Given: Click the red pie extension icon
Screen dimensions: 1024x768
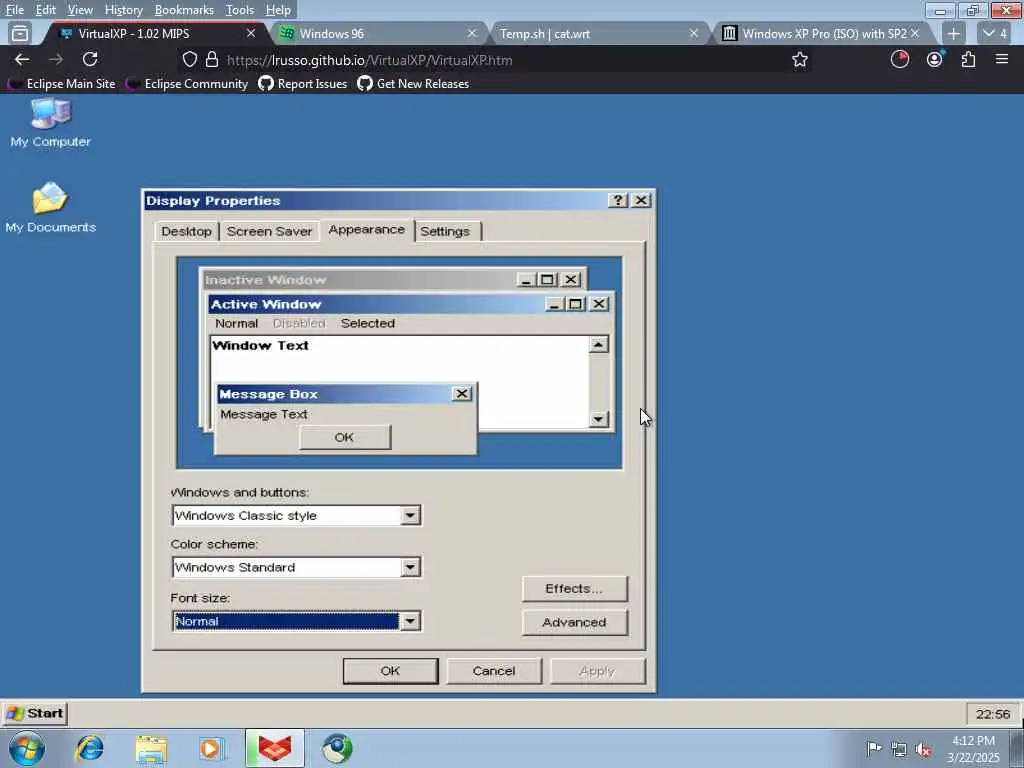Looking at the screenshot, I should [899, 59].
